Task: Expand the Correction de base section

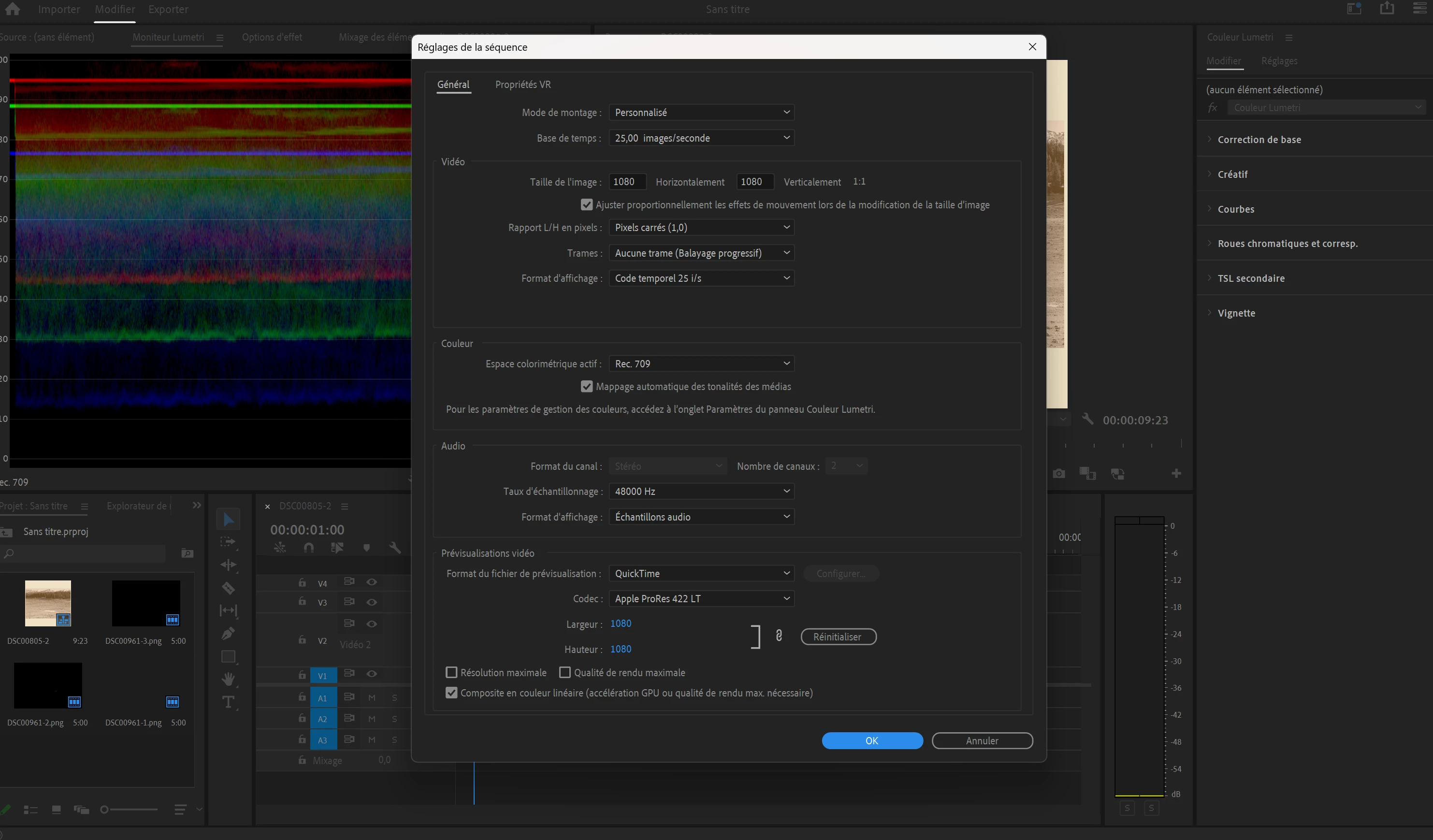Action: [1259, 140]
